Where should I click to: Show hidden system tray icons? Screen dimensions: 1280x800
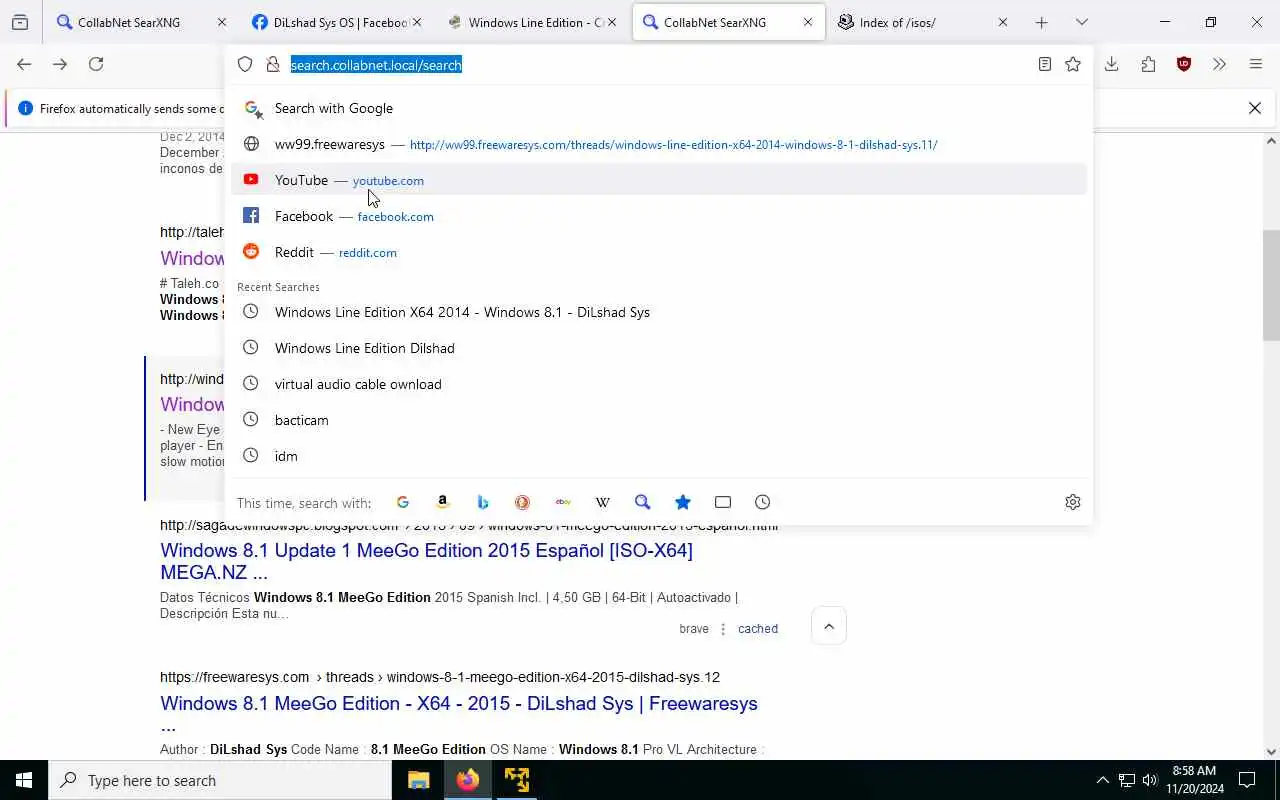(x=1103, y=780)
